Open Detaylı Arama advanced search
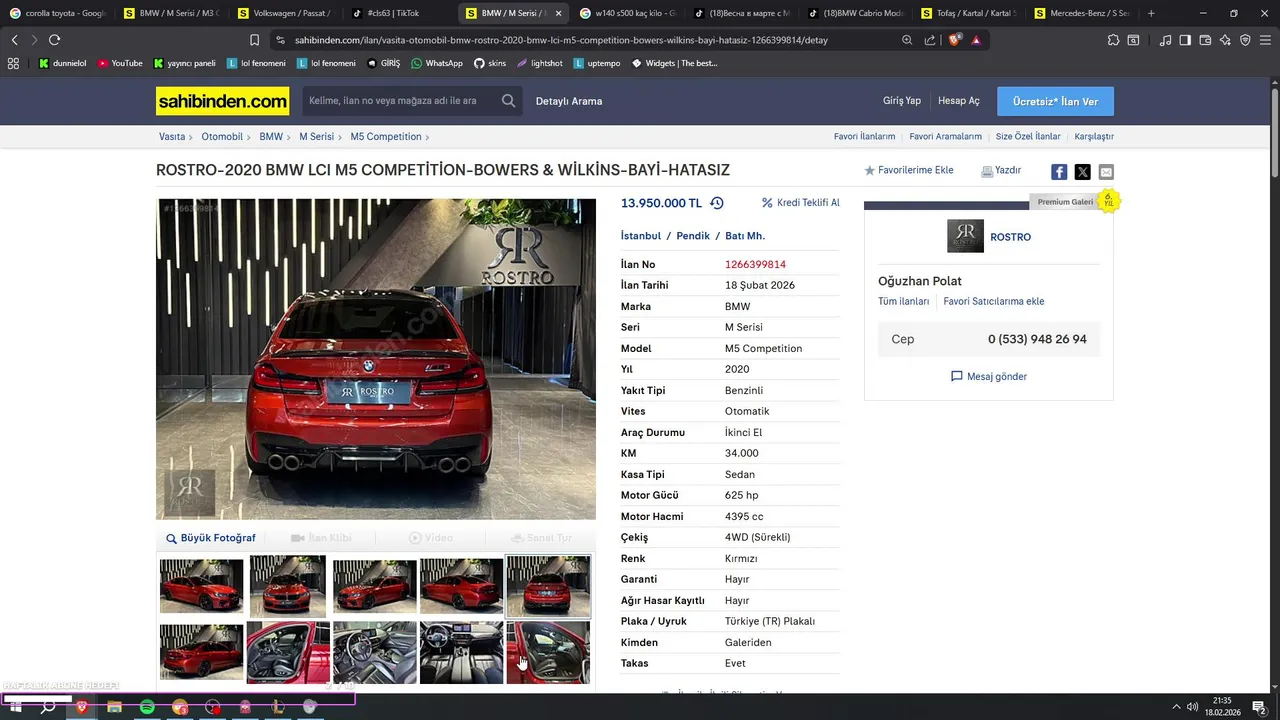Viewport: 1280px width, 720px height. click(569, 101)
